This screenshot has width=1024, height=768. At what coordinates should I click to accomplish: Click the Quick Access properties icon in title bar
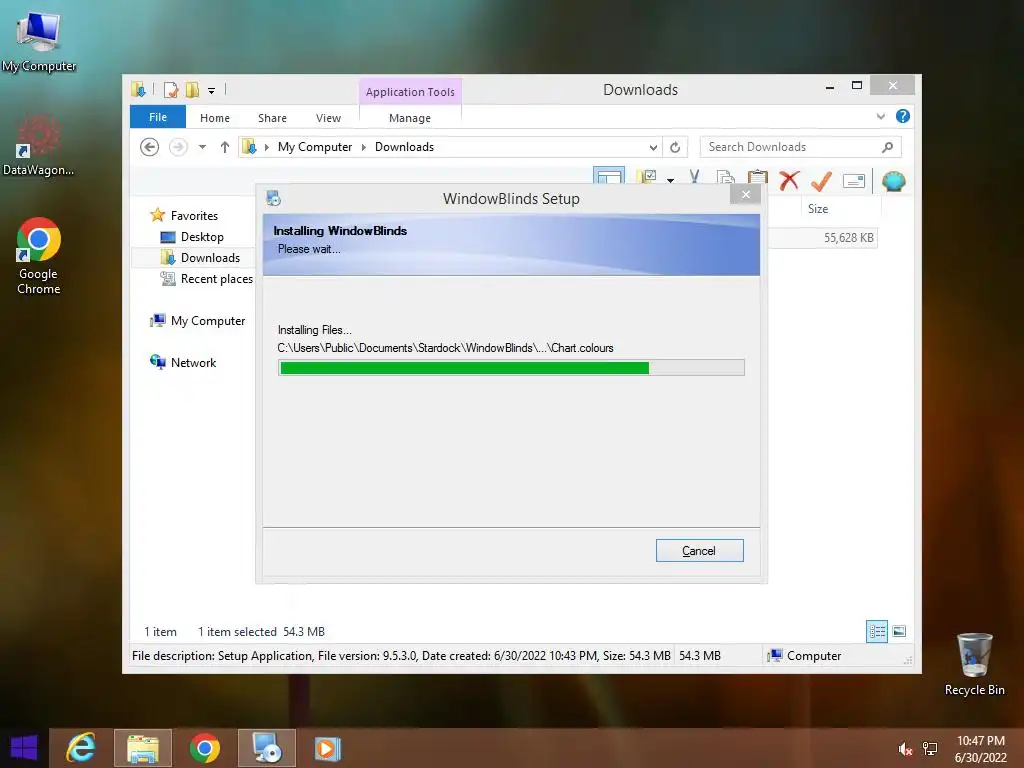coord(171,89)
